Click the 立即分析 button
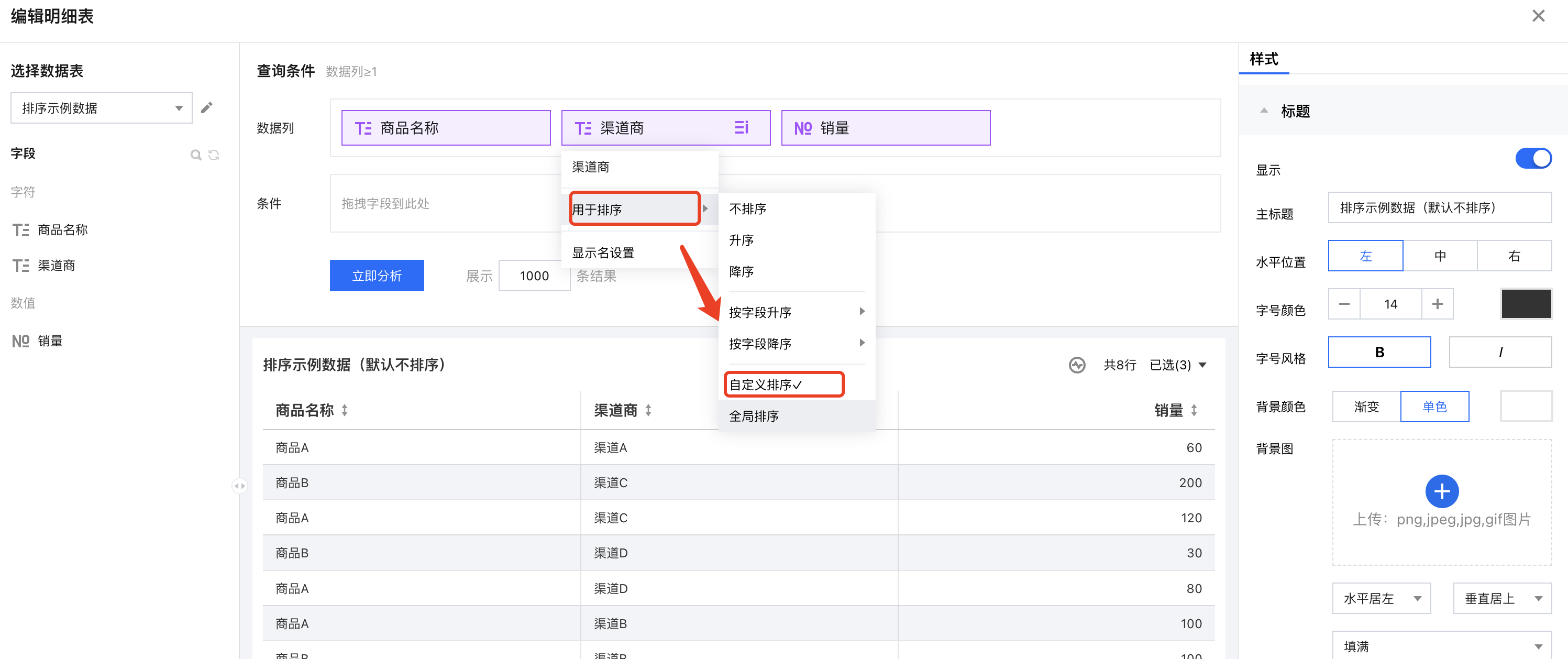1568x659 pixels. [377, 276]
